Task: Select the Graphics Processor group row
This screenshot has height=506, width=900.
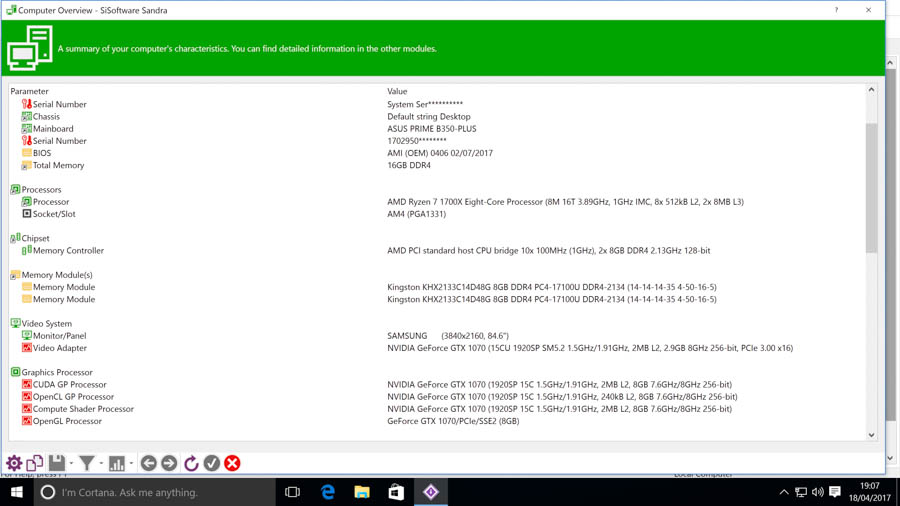Action: click(57, 372)
